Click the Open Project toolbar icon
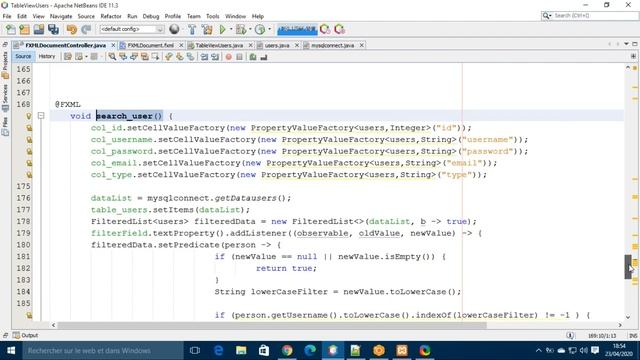Viewport: 640px width, 360px height. click(x=39, y=29)
